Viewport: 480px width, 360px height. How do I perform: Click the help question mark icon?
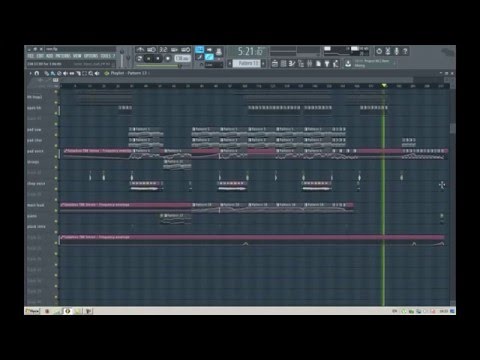coord(405,51)
